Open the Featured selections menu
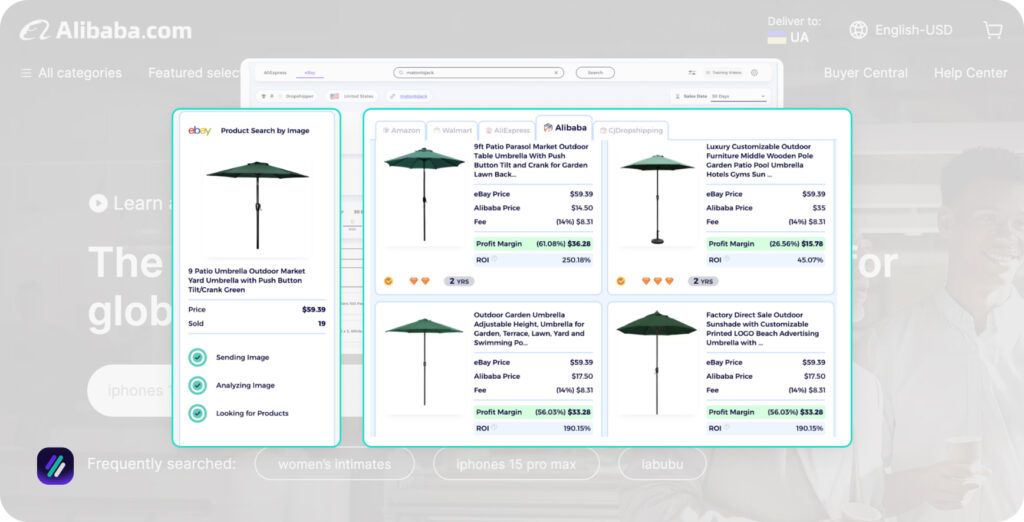1024x522 pixels. tap(194, 73)
